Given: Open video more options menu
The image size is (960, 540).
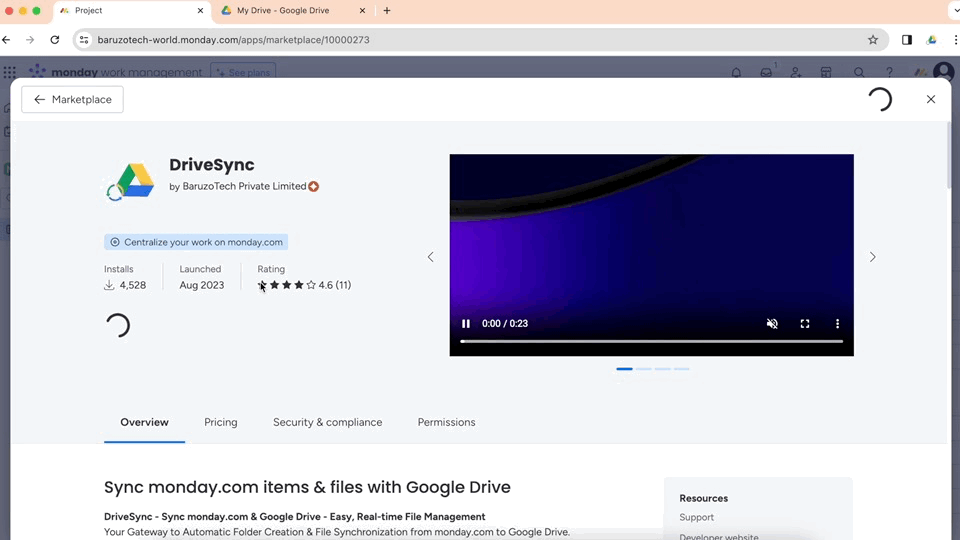Looking at the screenshot, I should [838, 323].
